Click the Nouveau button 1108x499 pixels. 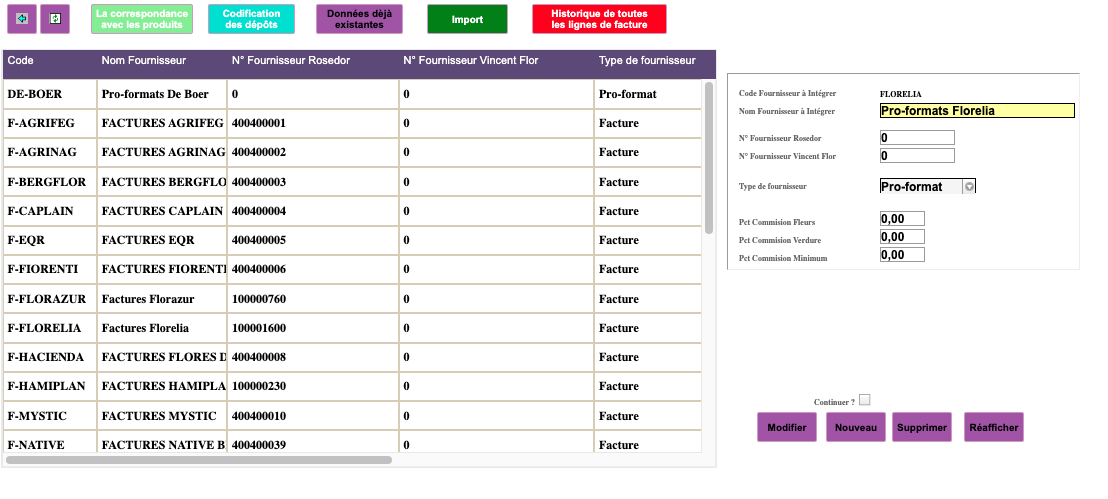click(x=856, y=427)
